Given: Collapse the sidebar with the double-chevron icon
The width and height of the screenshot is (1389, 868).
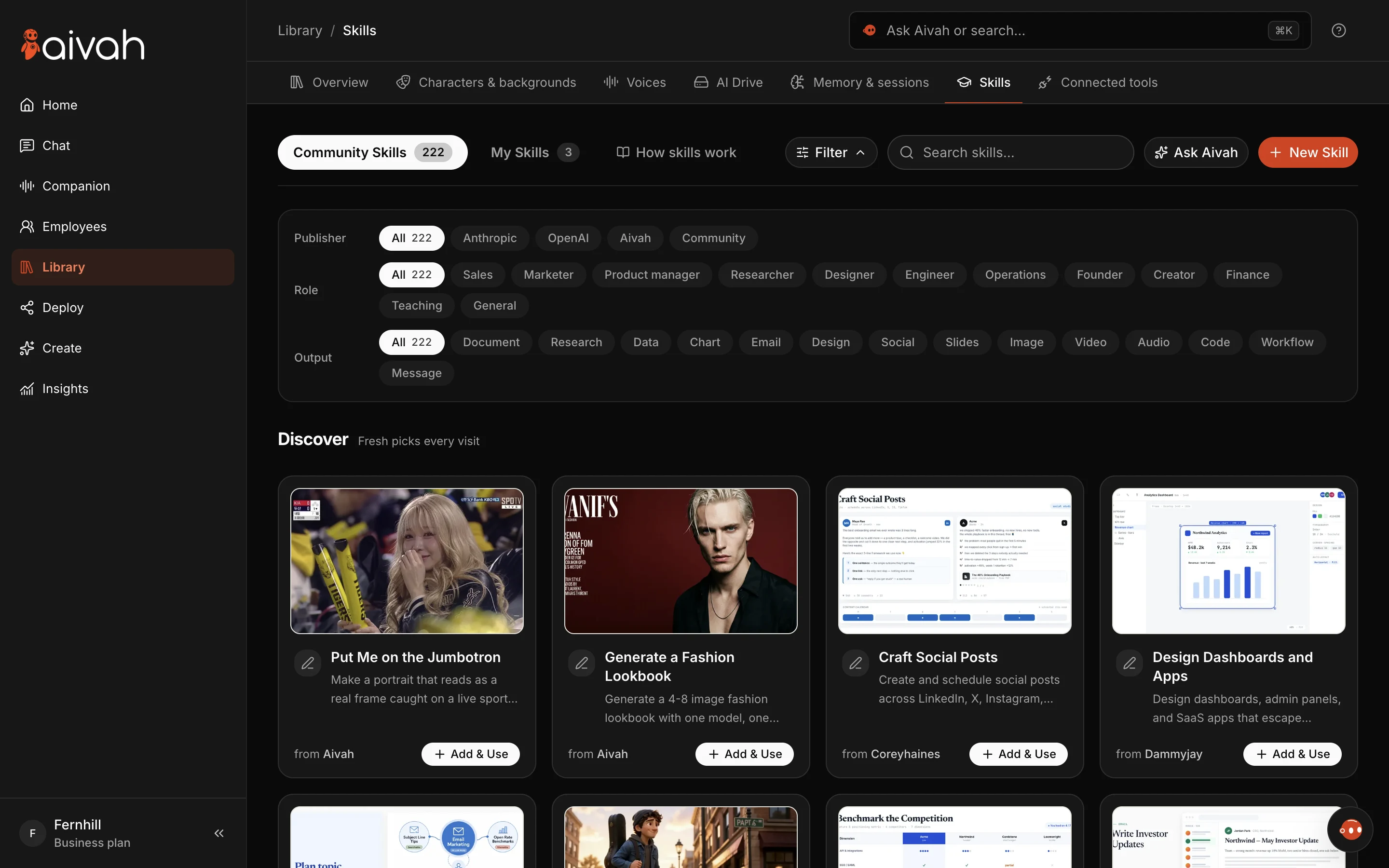Looking at the screenshot, I should [218, 833].
